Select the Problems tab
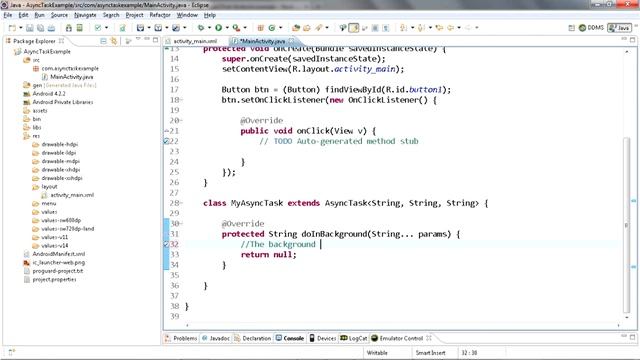 [x=181, y=338]
